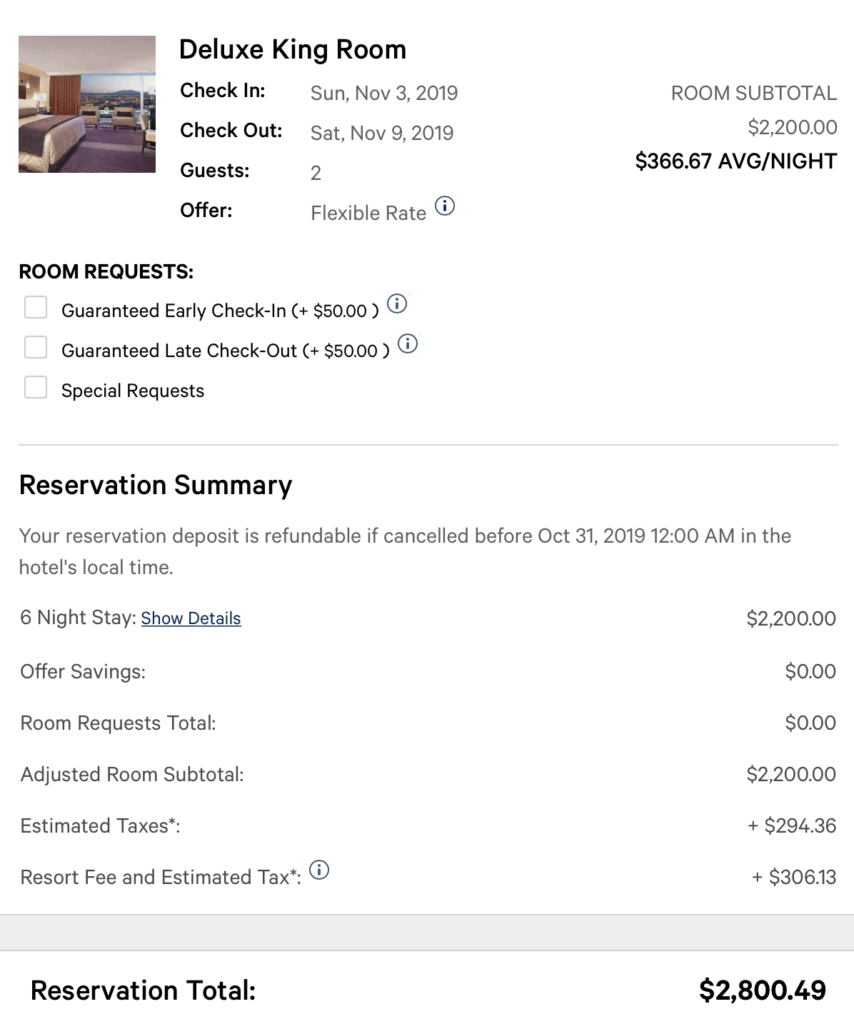Image resolution: width=854 pixels, height=1024 pixels.
Task: Click the Deluxe King Room photo thumbnail
Action: click(87, 104)
